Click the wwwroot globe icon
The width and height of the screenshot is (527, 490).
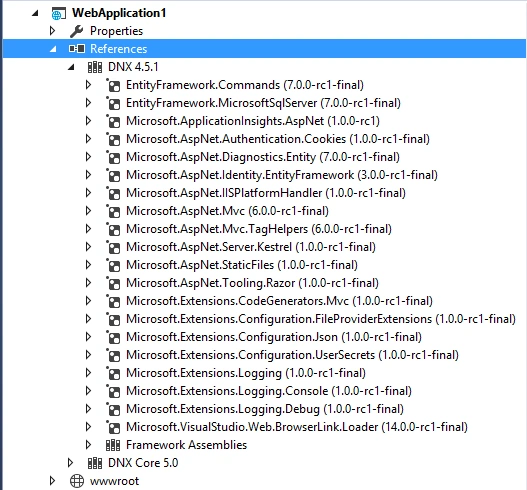pyautogui.click(x=77, y=481)
